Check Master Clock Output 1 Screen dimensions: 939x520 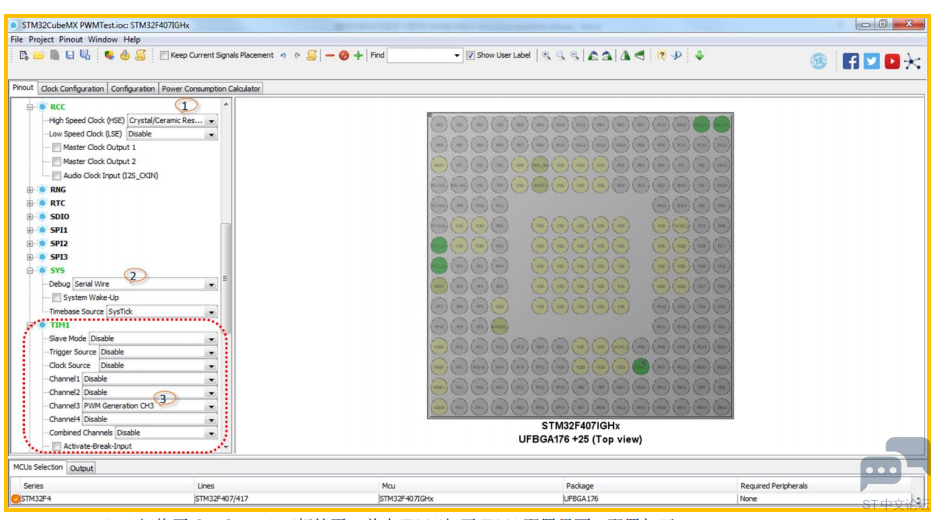pyautogui.click(x=56, y=147)
